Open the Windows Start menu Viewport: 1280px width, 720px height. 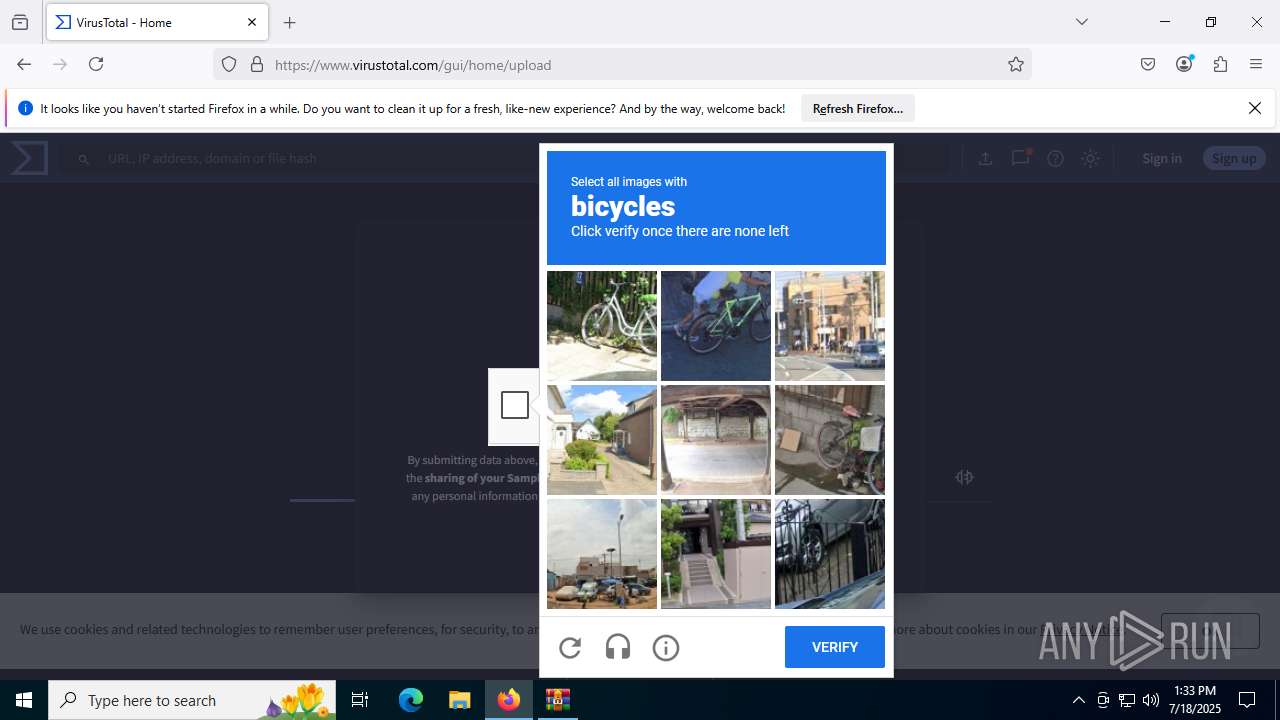tap(24, 700)
